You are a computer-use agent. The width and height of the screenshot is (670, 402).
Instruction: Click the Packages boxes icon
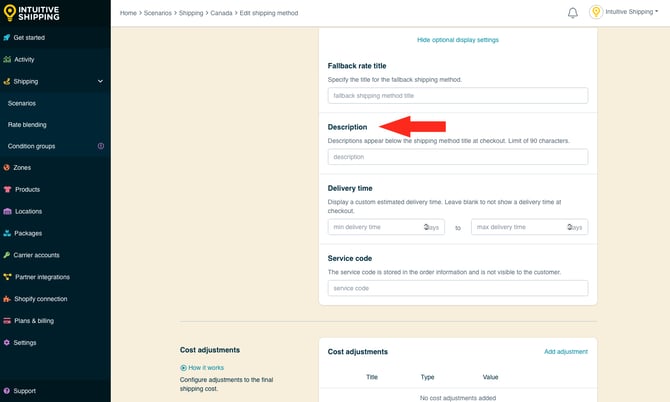pyautogui.click(x=7, y=233)
